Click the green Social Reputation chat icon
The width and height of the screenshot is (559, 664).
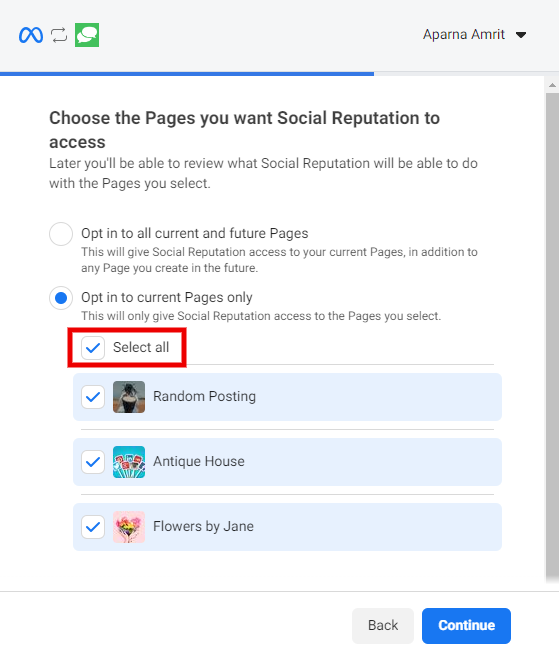[x=87, y=35]
